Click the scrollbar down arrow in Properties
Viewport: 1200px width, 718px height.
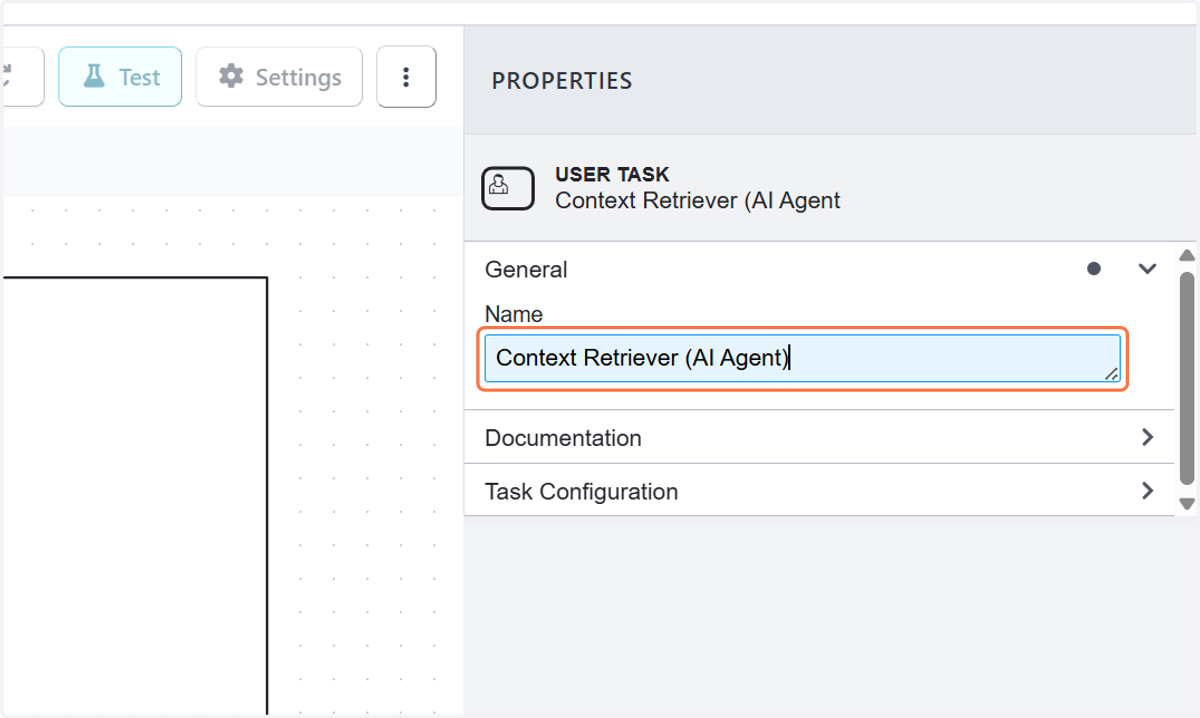click(x=1187, y=504)
